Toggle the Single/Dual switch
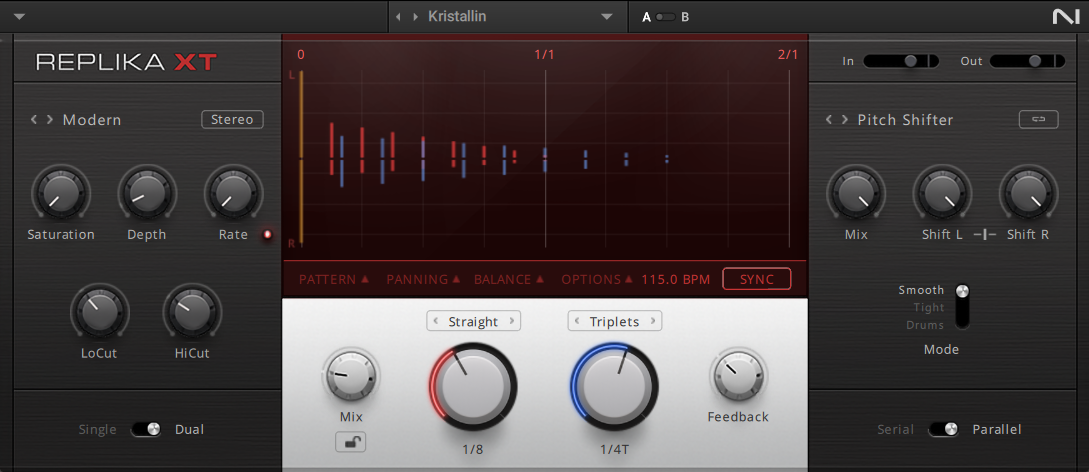The width and height of the screenshot is (1089, 472). 146,429
